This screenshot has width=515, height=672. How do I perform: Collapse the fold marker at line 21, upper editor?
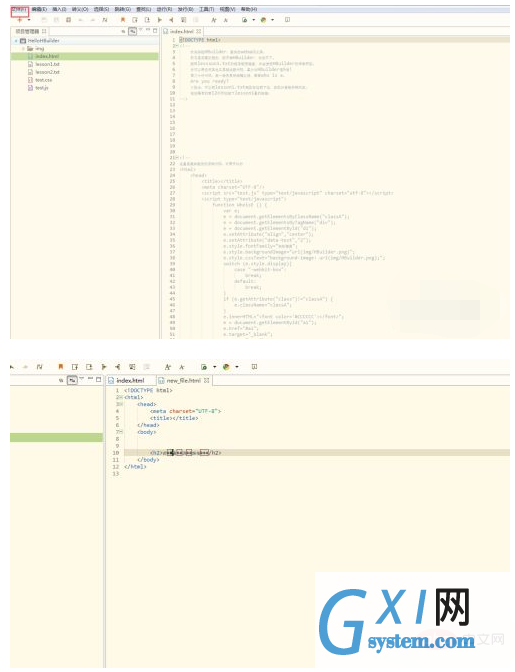(x=176, y=158)
